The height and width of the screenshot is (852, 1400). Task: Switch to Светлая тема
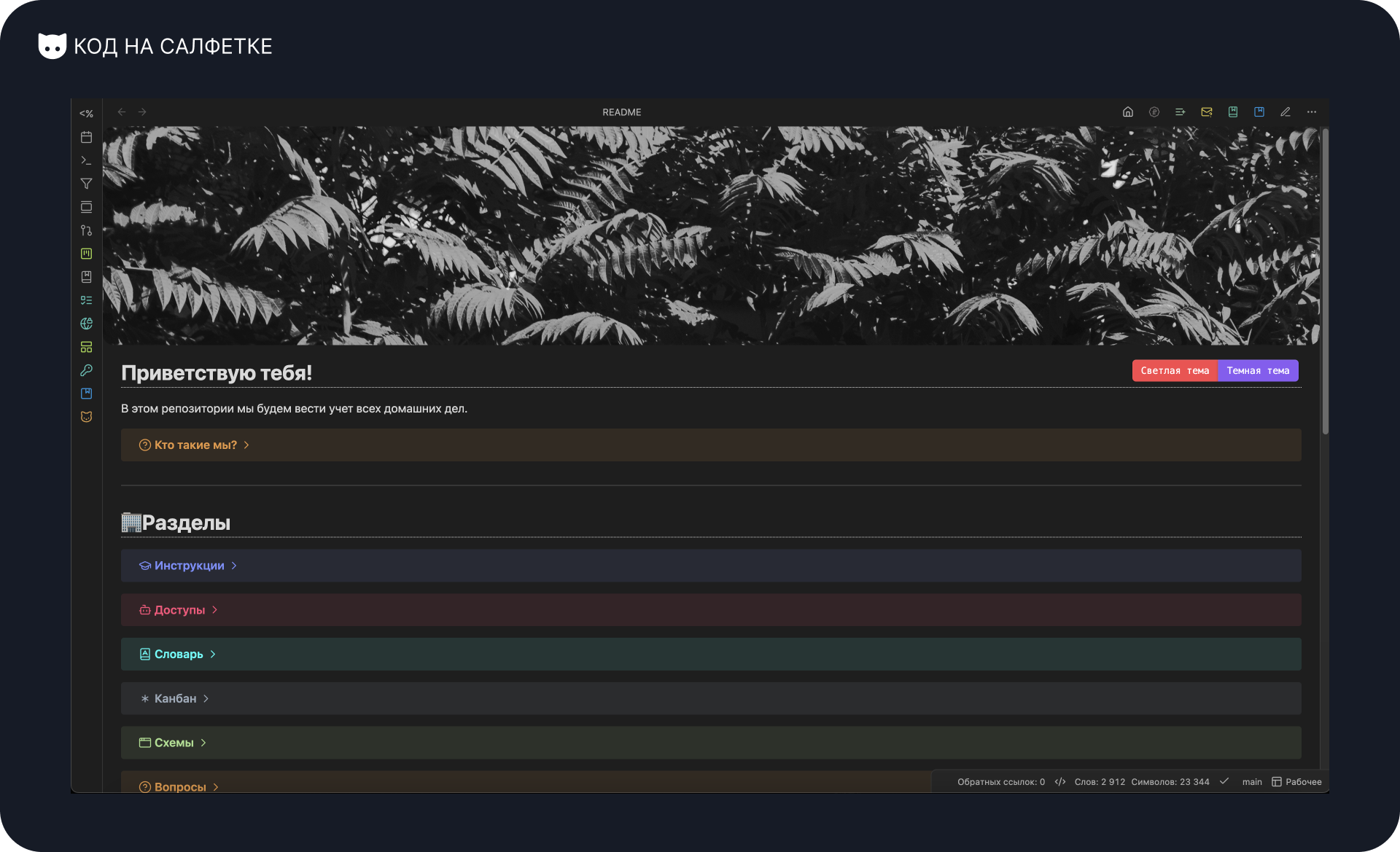1174,371
